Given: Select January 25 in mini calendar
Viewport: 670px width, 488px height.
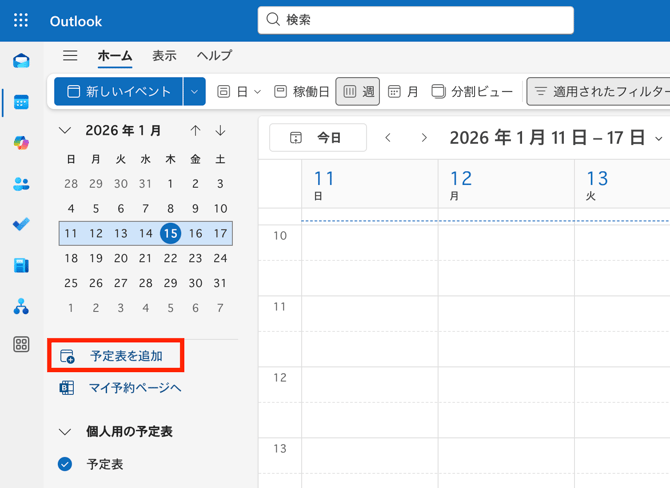Looking at the screenshot, I should click(71, 283).
